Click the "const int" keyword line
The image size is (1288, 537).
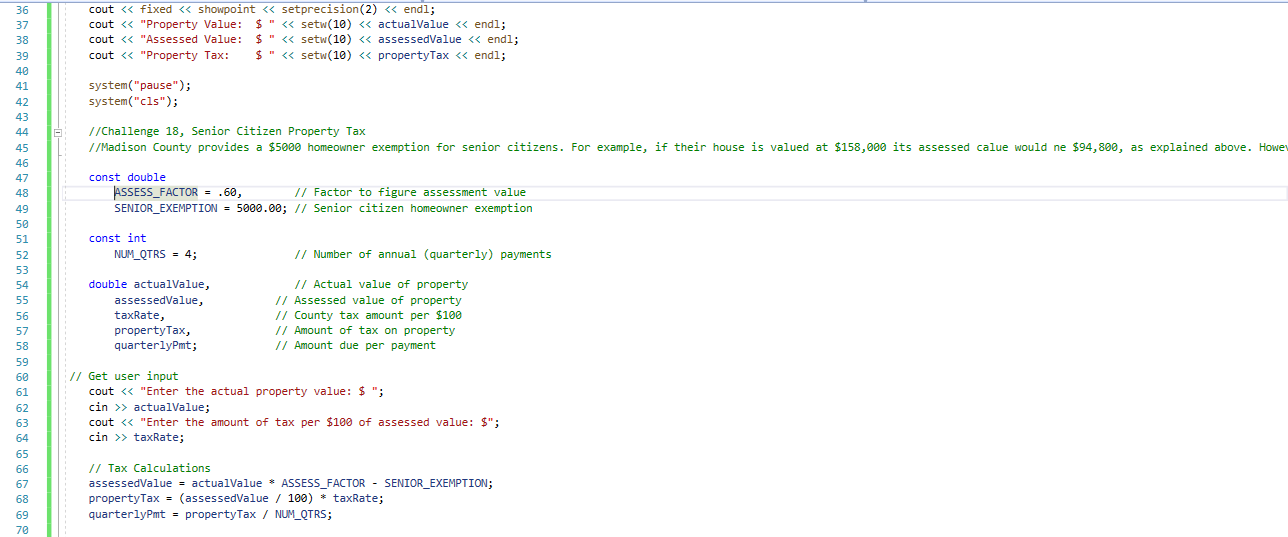pyautogui.click(x=117, y=238)
